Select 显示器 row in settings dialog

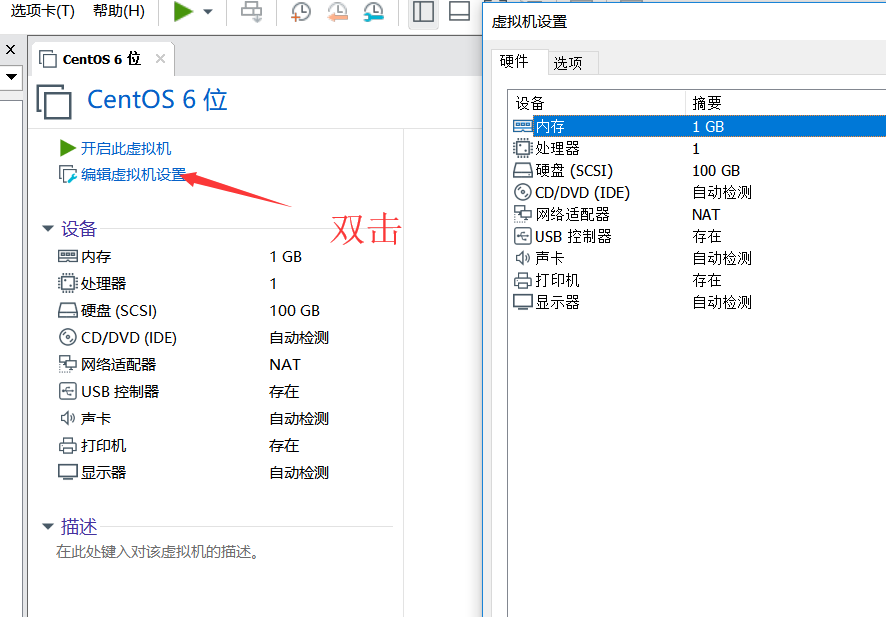(698, 302)
